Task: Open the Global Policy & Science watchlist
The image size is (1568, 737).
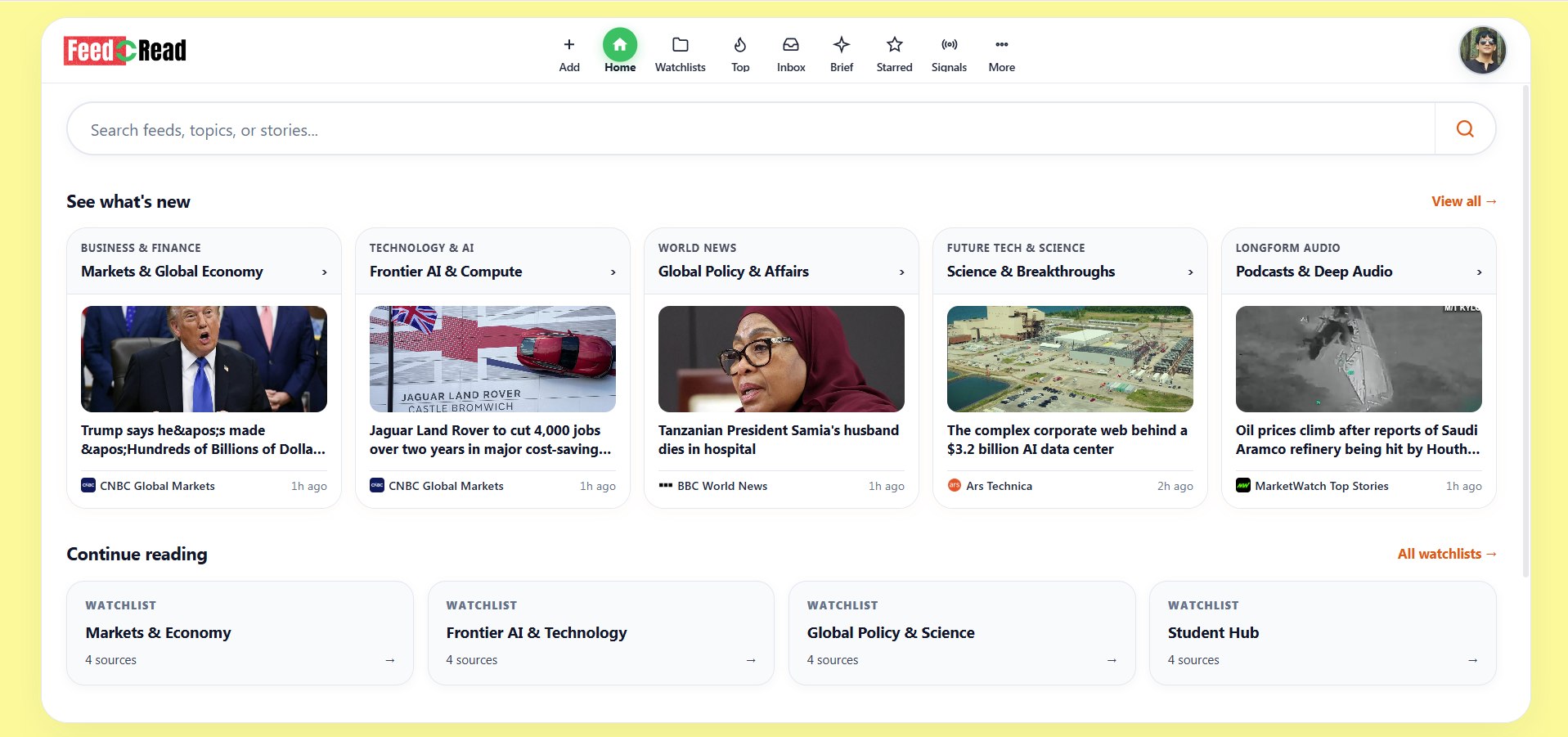Action: coord(962,633)
